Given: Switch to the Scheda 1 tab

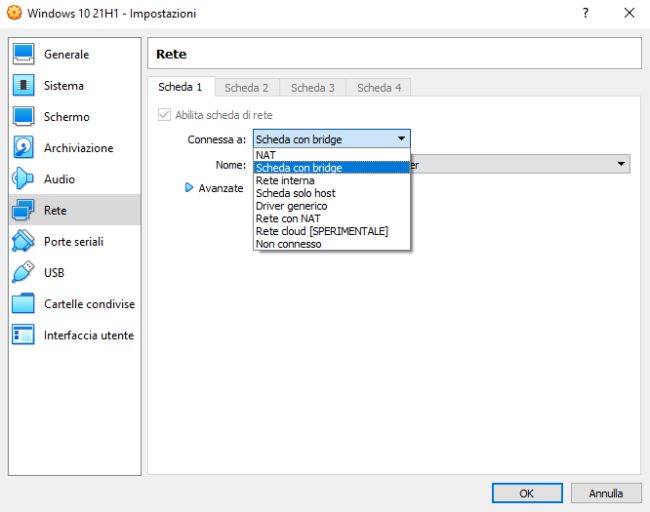Looking at the screenshot, I should coord(181,87).
